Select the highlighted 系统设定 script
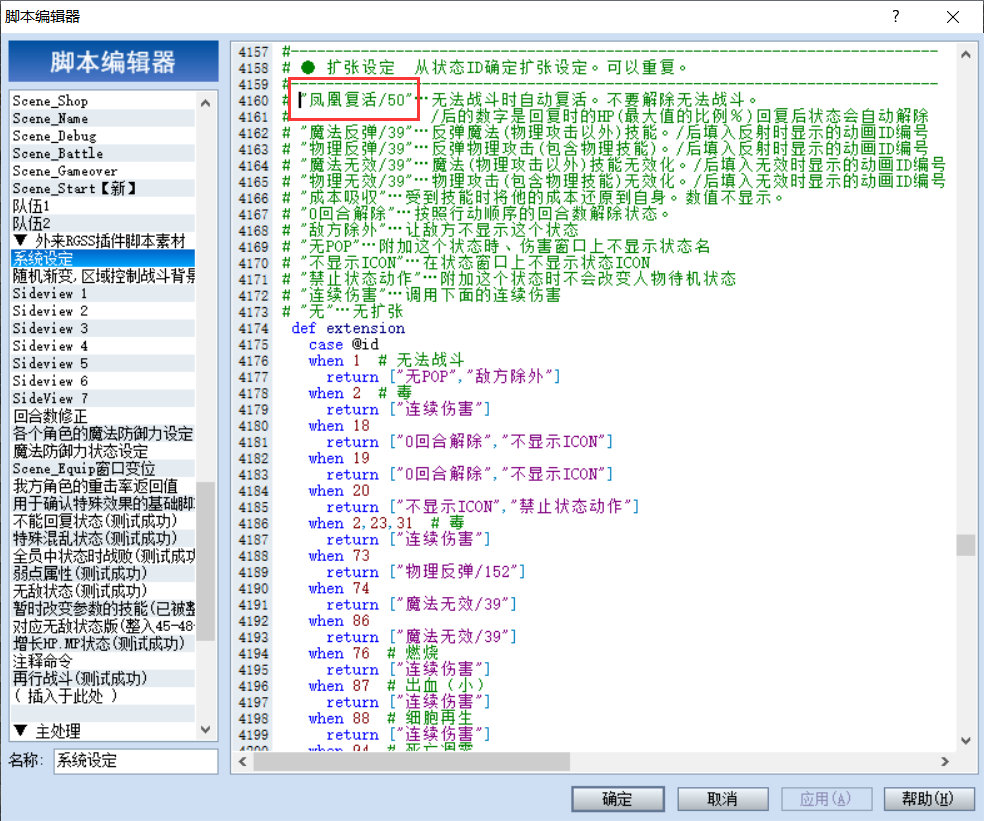This screenshot has width=984, height=821. (103, 258)
